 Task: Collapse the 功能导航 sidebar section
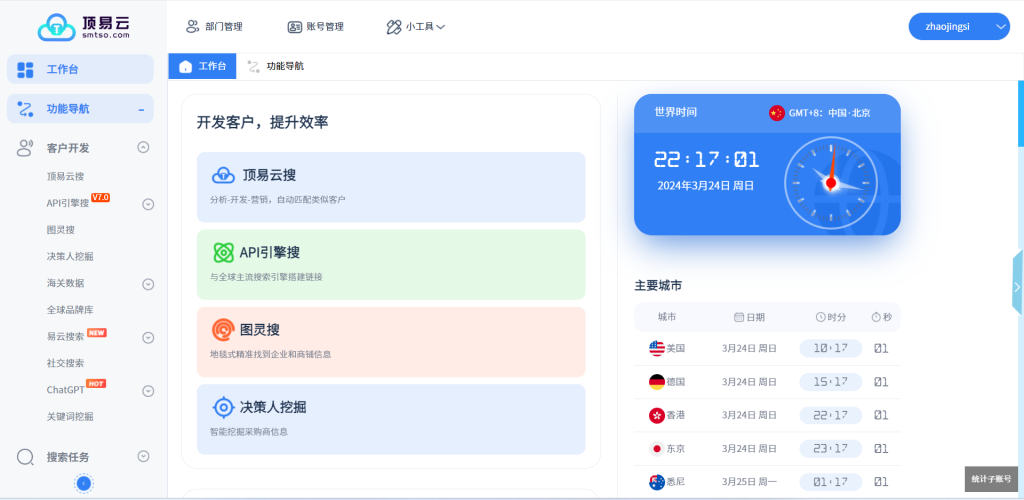[x=141, y=109]
